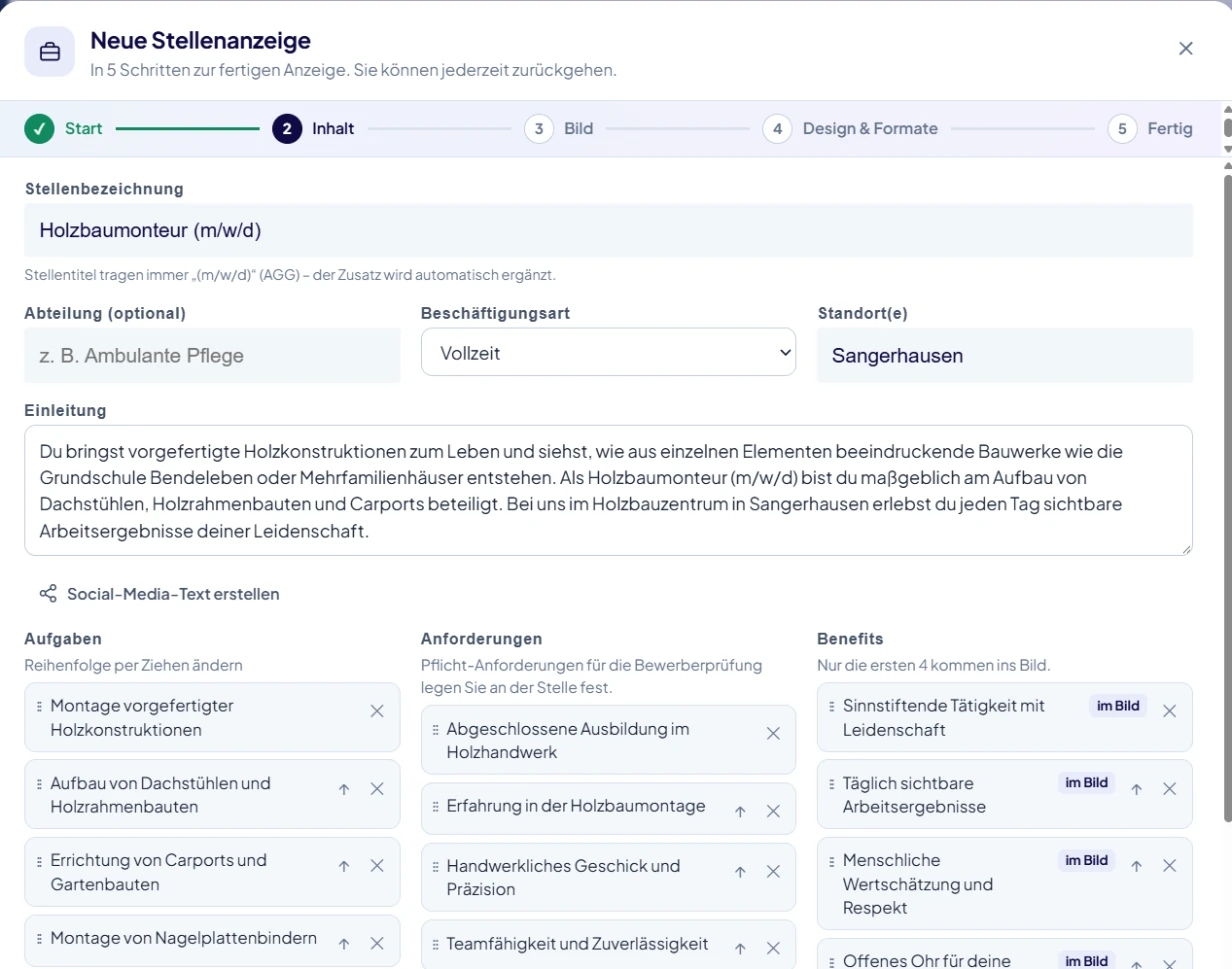Jump to the Bild step
1232x969 pixels.
tap(559, 128)
